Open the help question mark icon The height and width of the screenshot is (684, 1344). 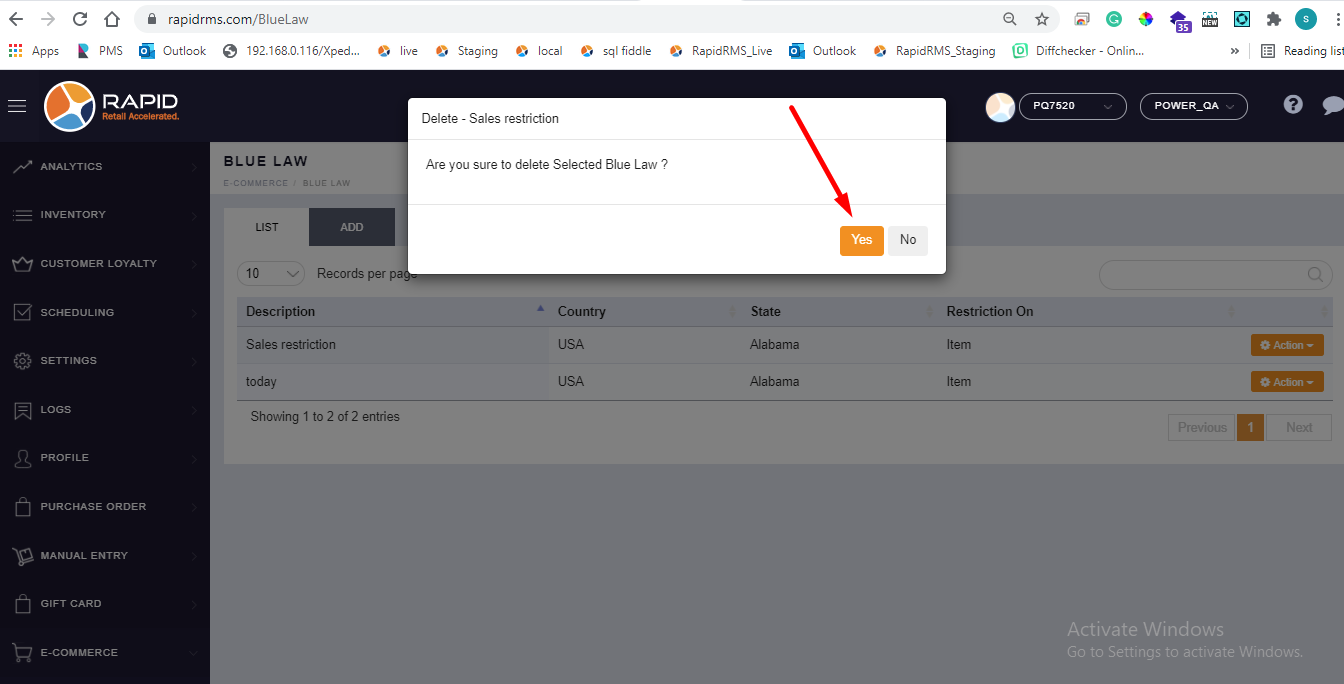pos(1293,105)
